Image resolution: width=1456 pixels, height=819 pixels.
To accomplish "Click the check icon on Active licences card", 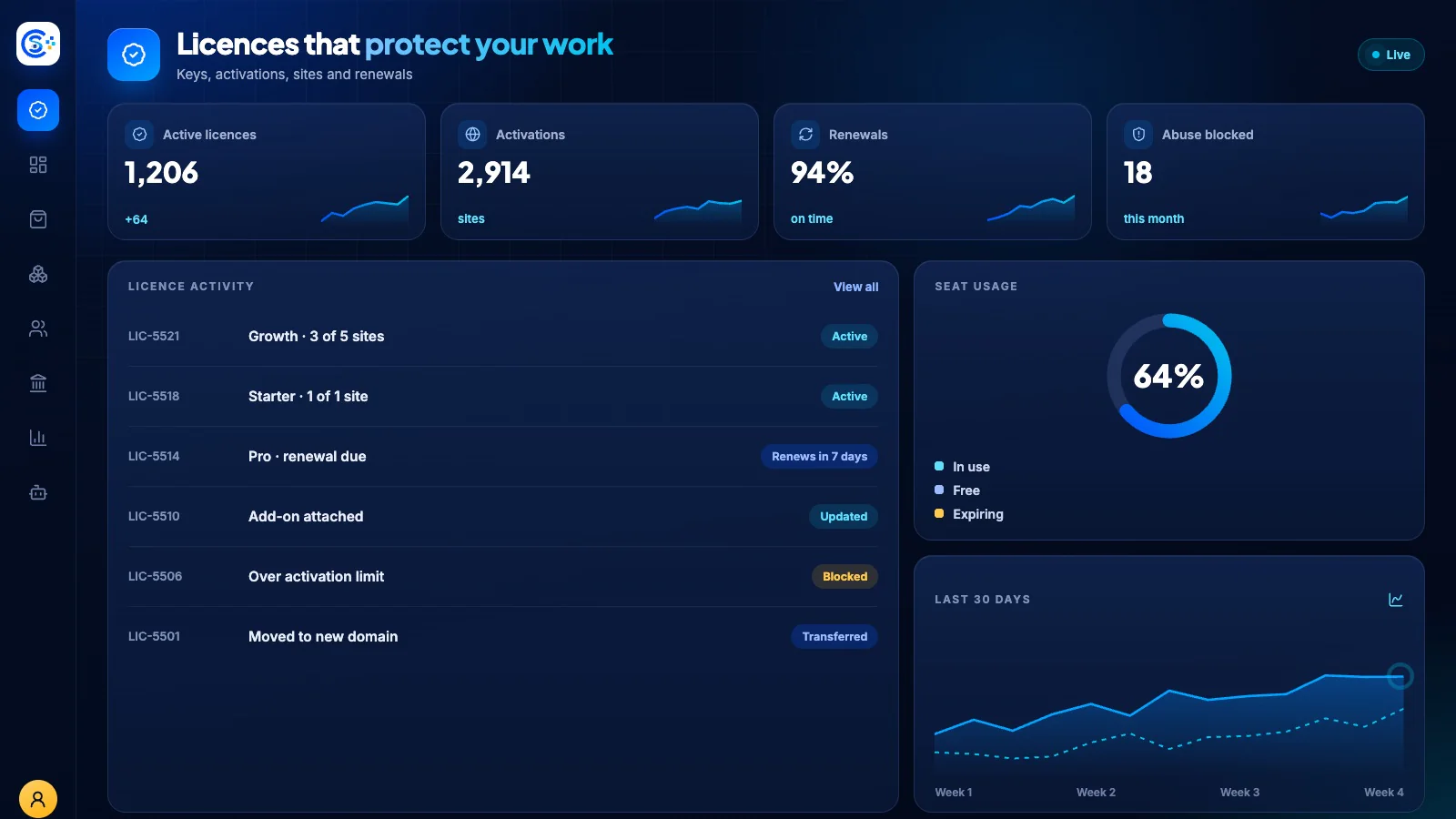I will tap(139, 135).
